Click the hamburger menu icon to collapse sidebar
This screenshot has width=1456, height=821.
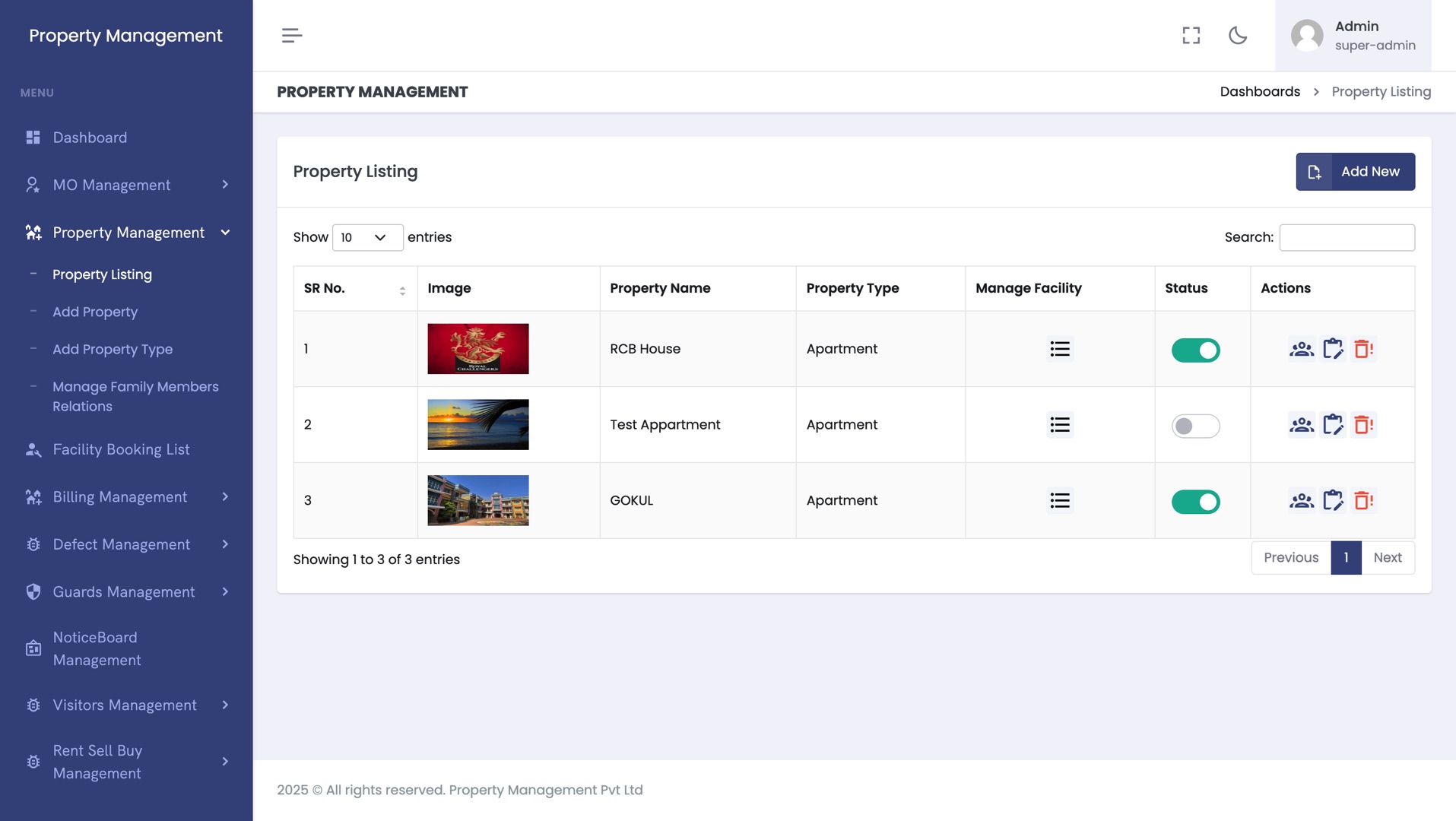click(292, 36)
